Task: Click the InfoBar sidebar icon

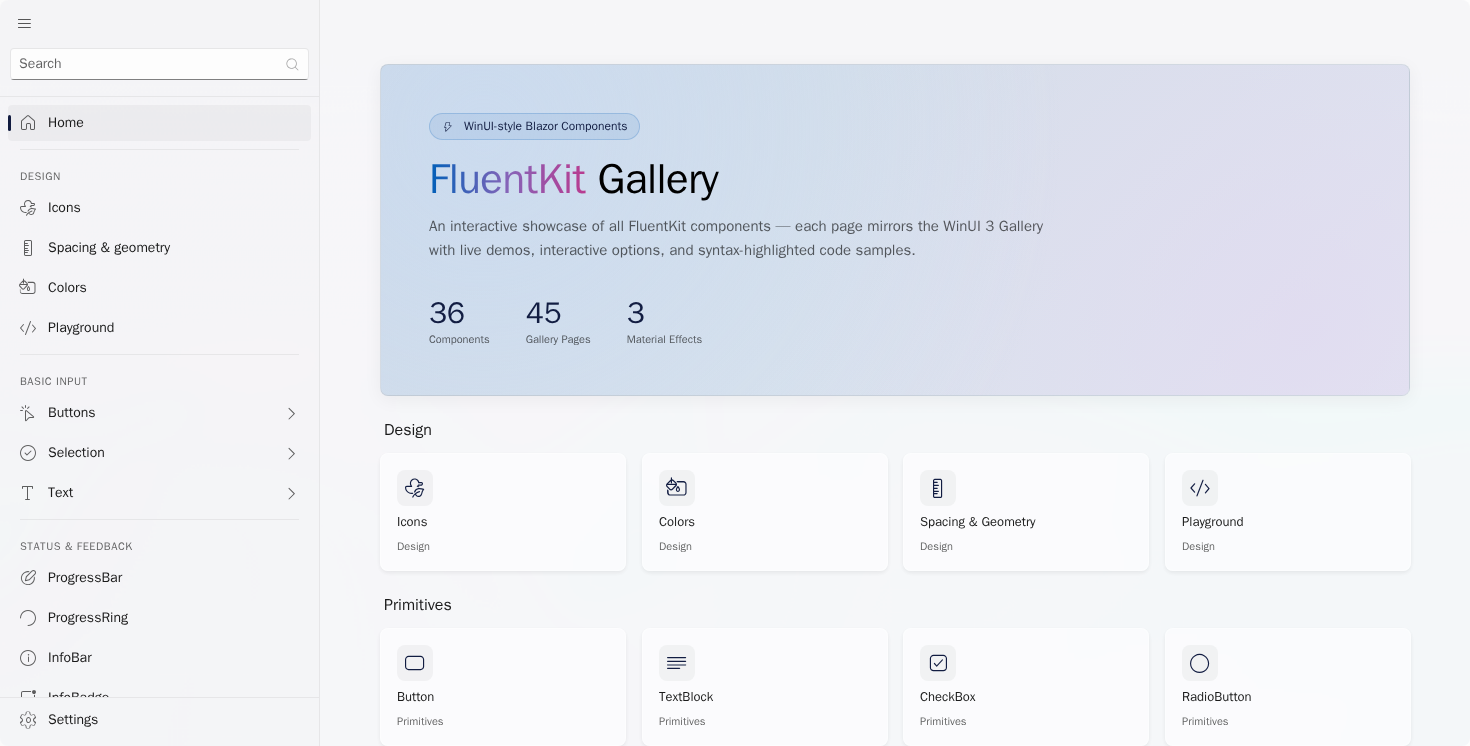Action: [x=28, y=658]
